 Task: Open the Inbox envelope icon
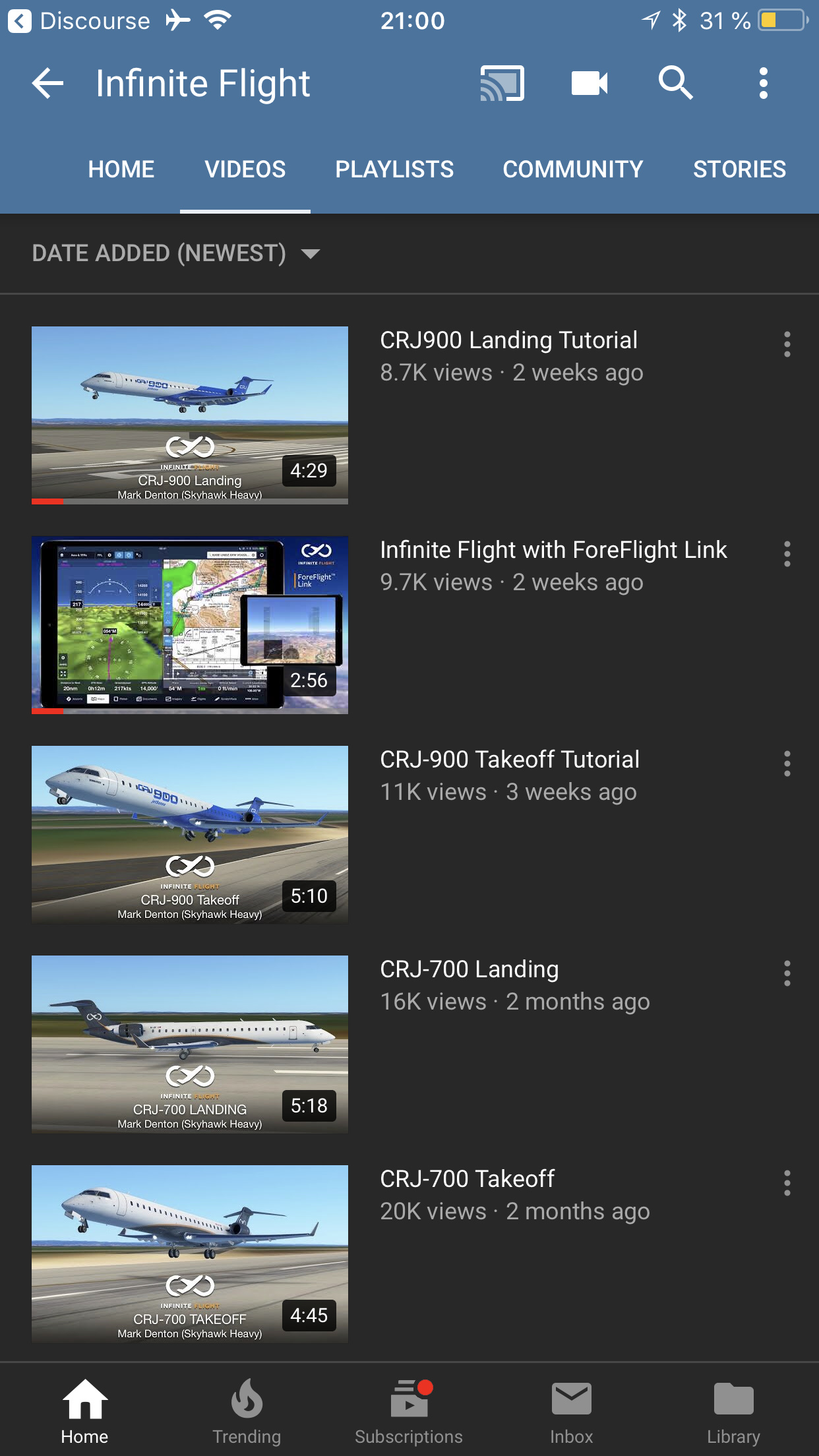click(571, 1410)
